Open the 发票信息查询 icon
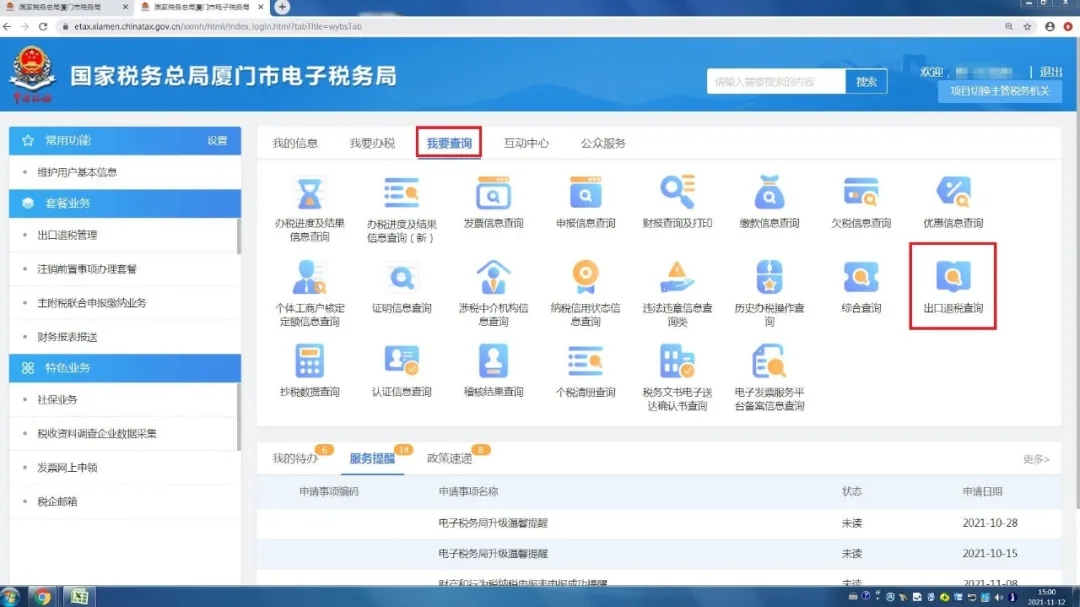1080x607 pixels. (x=493, y=193)
